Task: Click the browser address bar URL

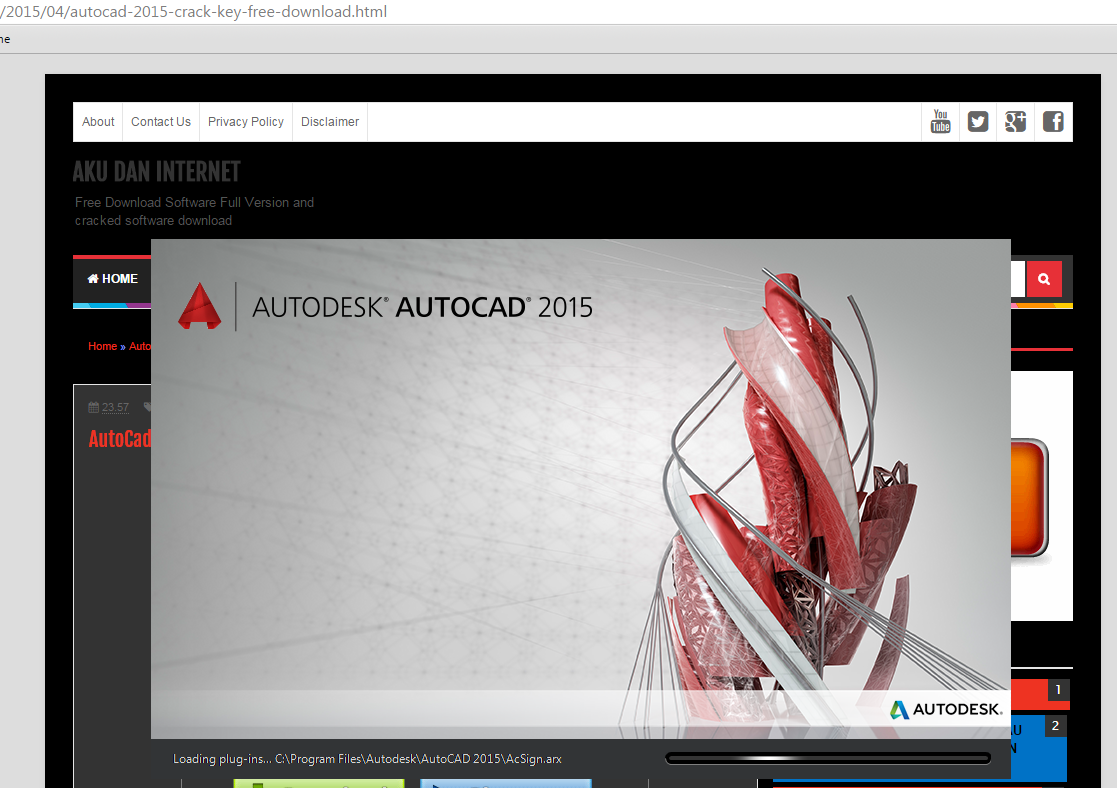Action: [194, 11]
